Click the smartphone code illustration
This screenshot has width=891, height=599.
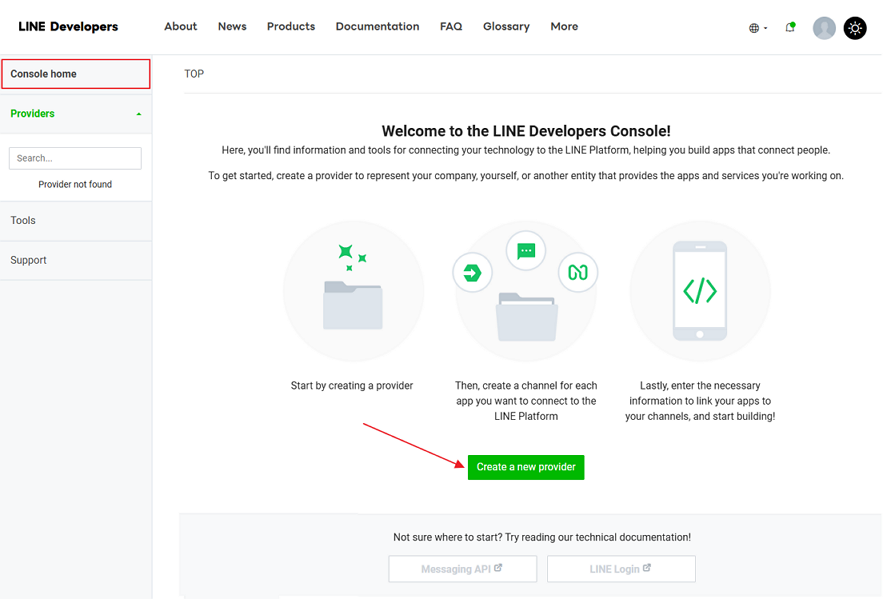700,291
